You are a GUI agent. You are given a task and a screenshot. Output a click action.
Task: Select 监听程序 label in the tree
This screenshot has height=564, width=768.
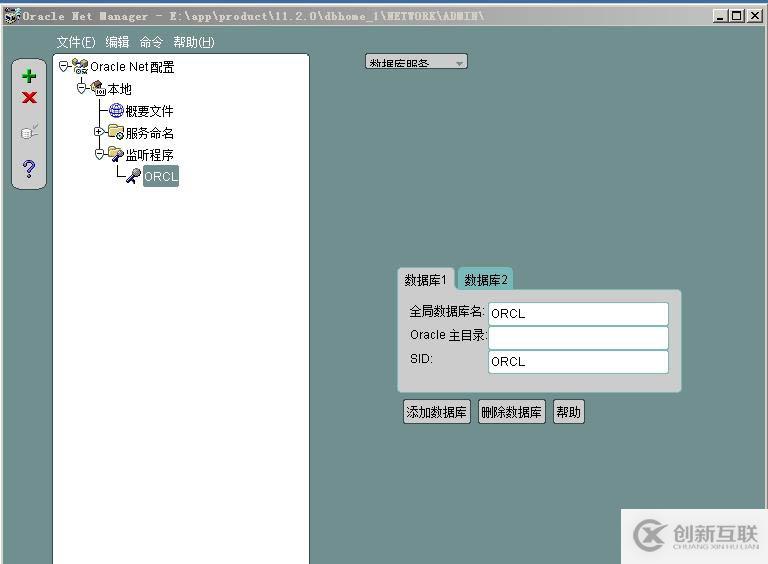[x=149, y=155]
